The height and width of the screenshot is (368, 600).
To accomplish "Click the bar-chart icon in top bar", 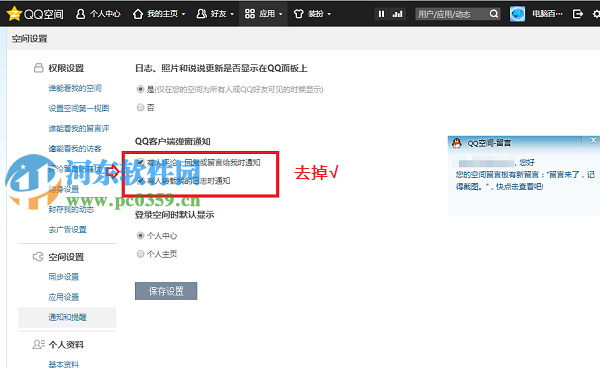I will coord(398,14).
